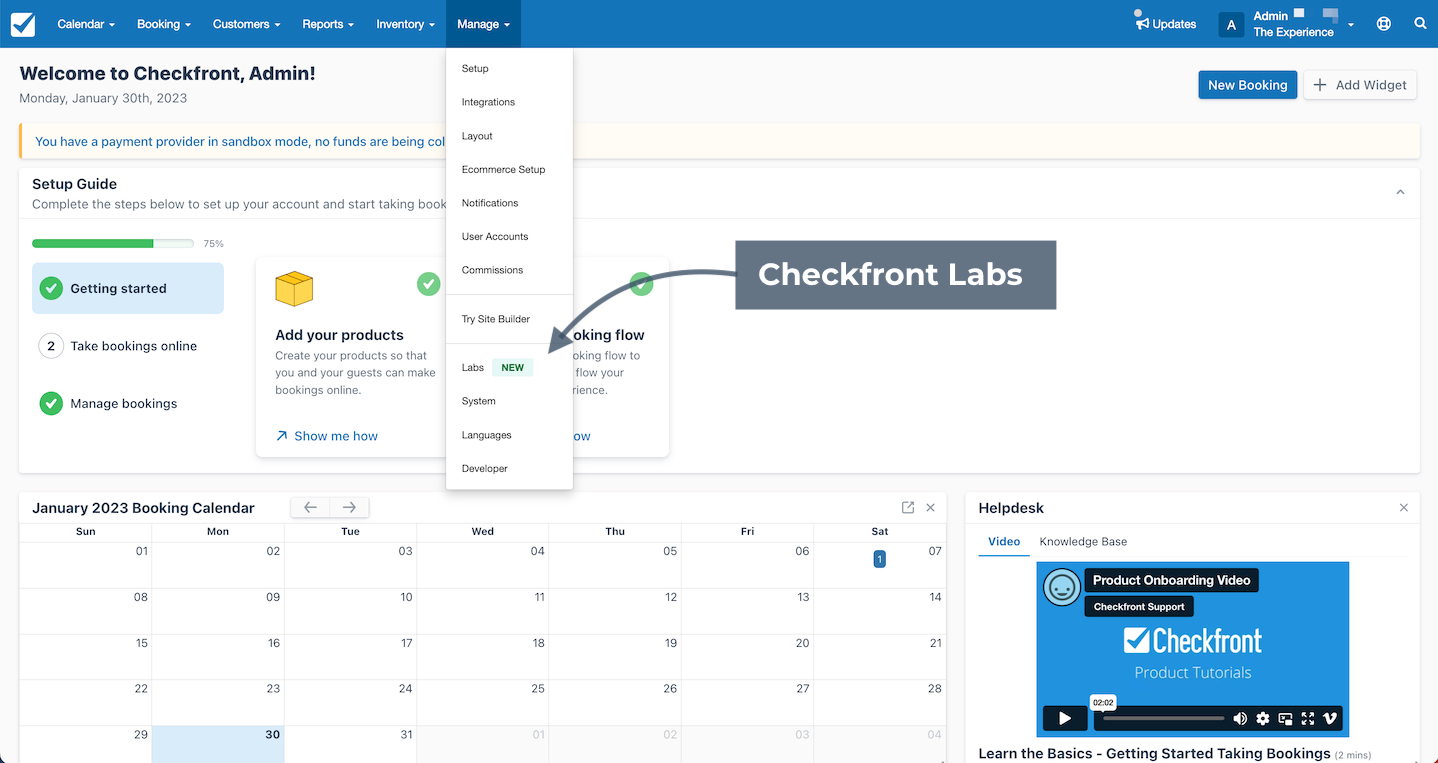Enable picture-in-picture for video
Image resolution: width=1438 pixels, height=763 pixels.
(x=1285, y=718)
